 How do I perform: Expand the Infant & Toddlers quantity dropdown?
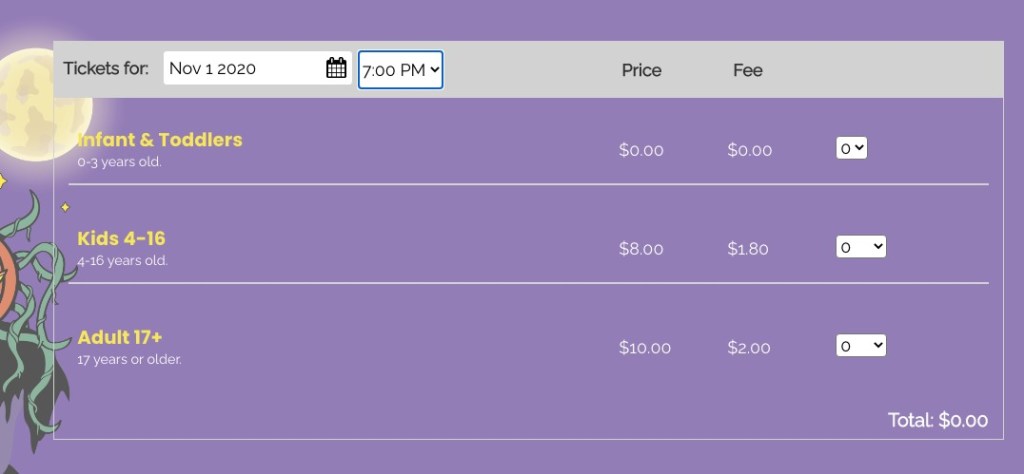coord(852,148)
